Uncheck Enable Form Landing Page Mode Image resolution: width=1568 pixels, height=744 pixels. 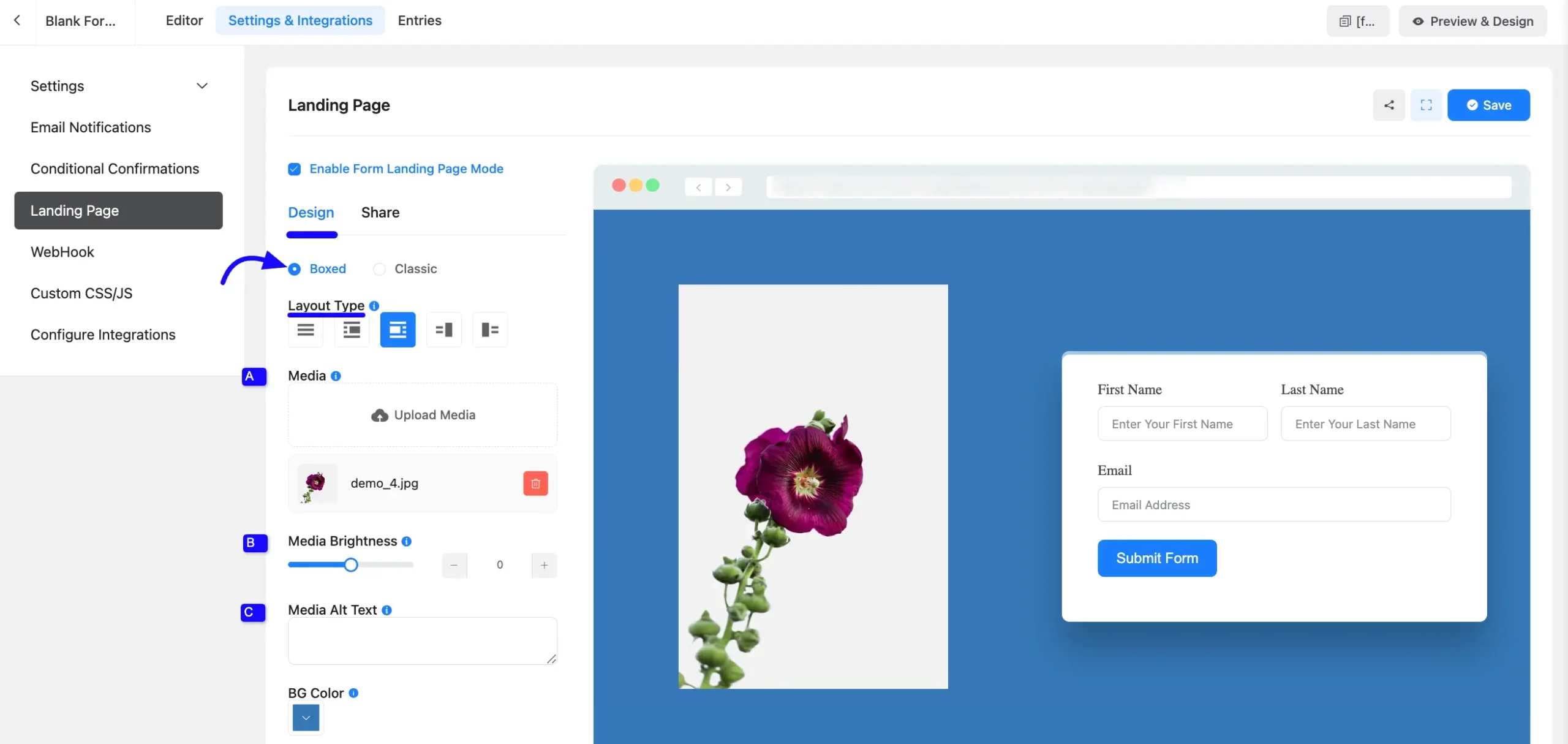[295, 169]
